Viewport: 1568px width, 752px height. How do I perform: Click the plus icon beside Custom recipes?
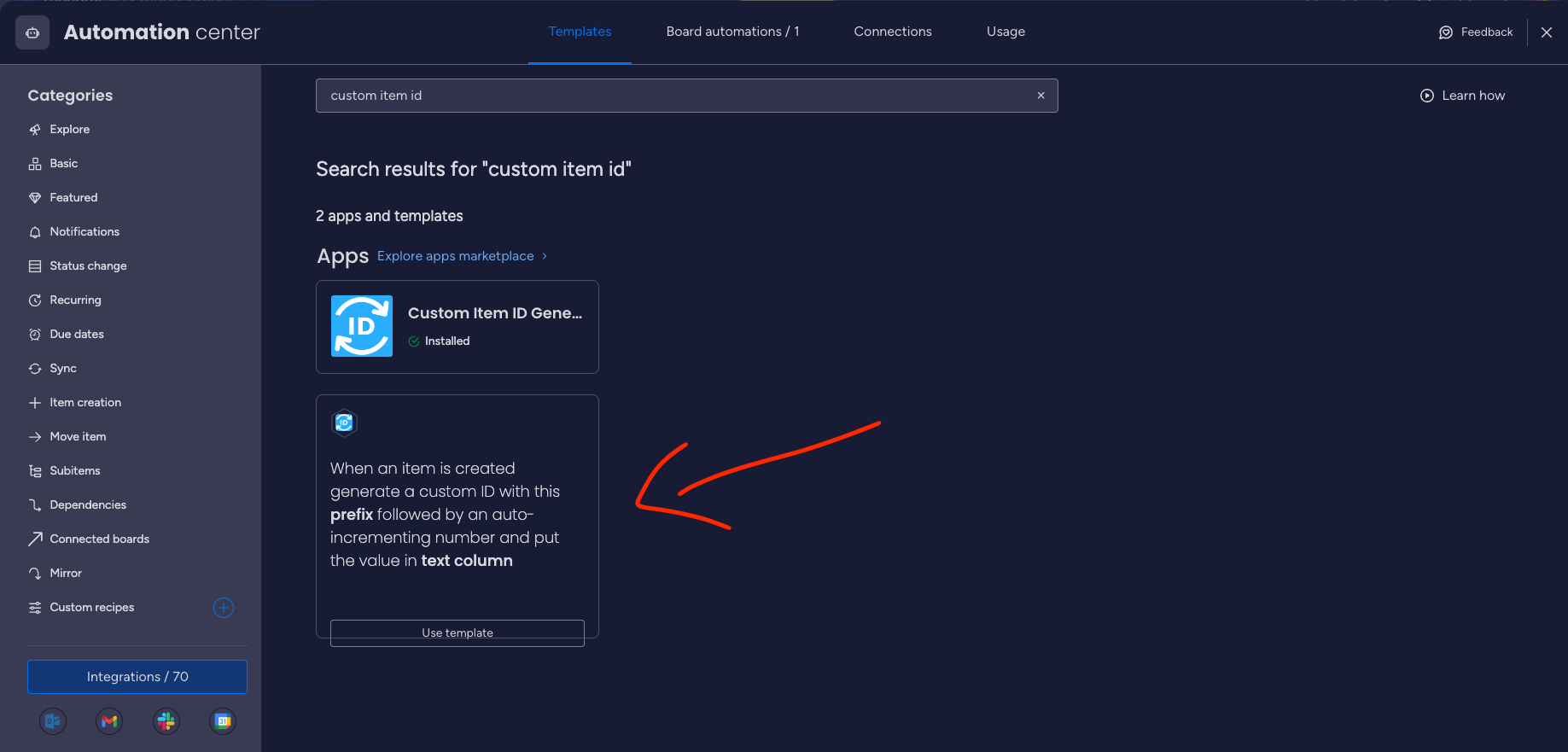tap(224, 608)
